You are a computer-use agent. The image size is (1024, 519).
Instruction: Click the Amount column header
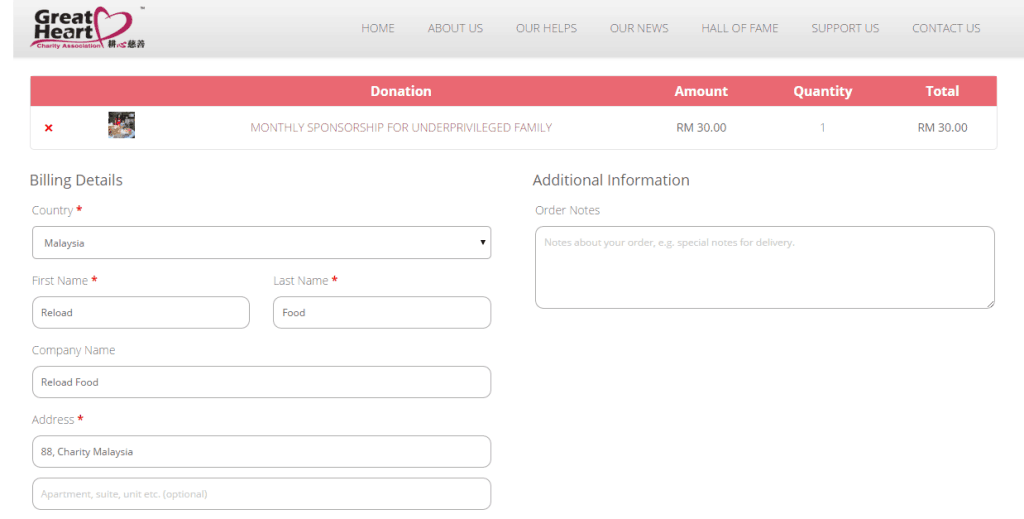[701, 91]
